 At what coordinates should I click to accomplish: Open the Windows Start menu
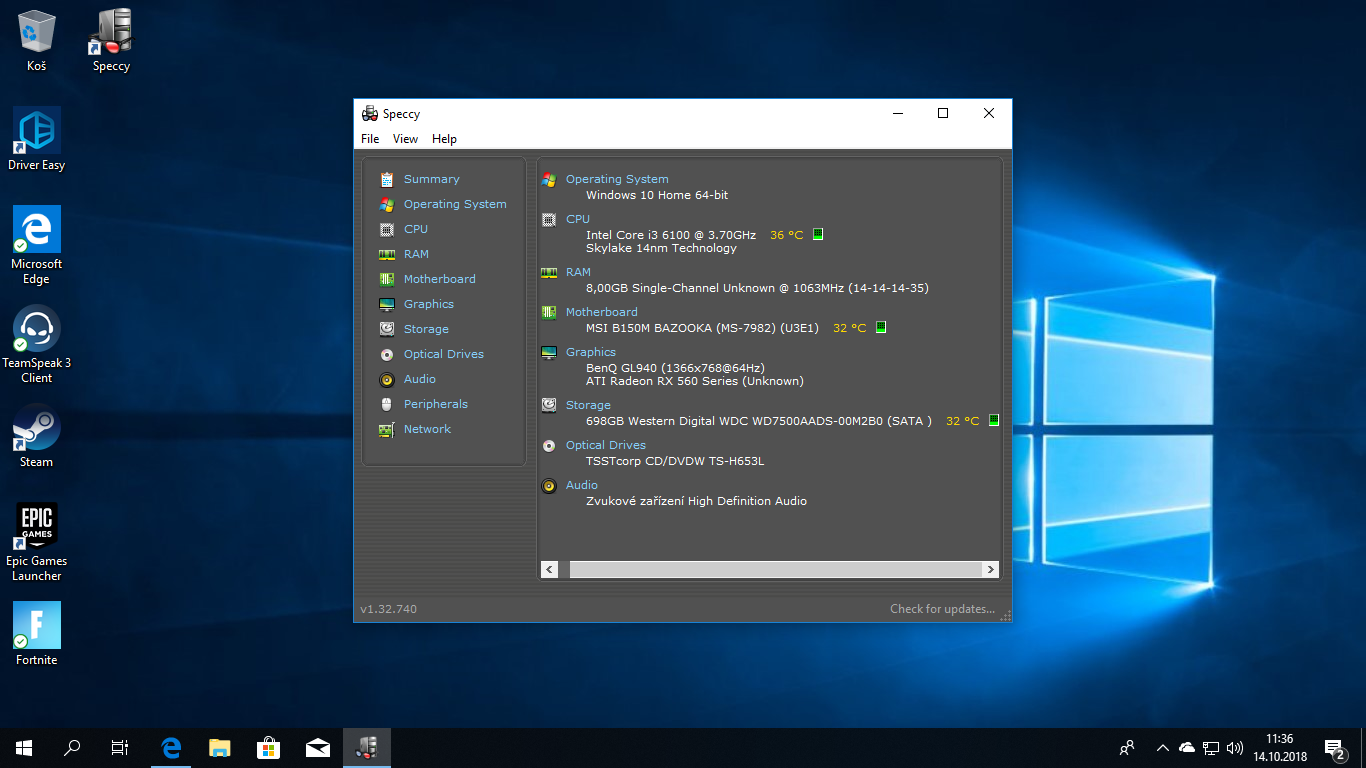pos(24,748)
